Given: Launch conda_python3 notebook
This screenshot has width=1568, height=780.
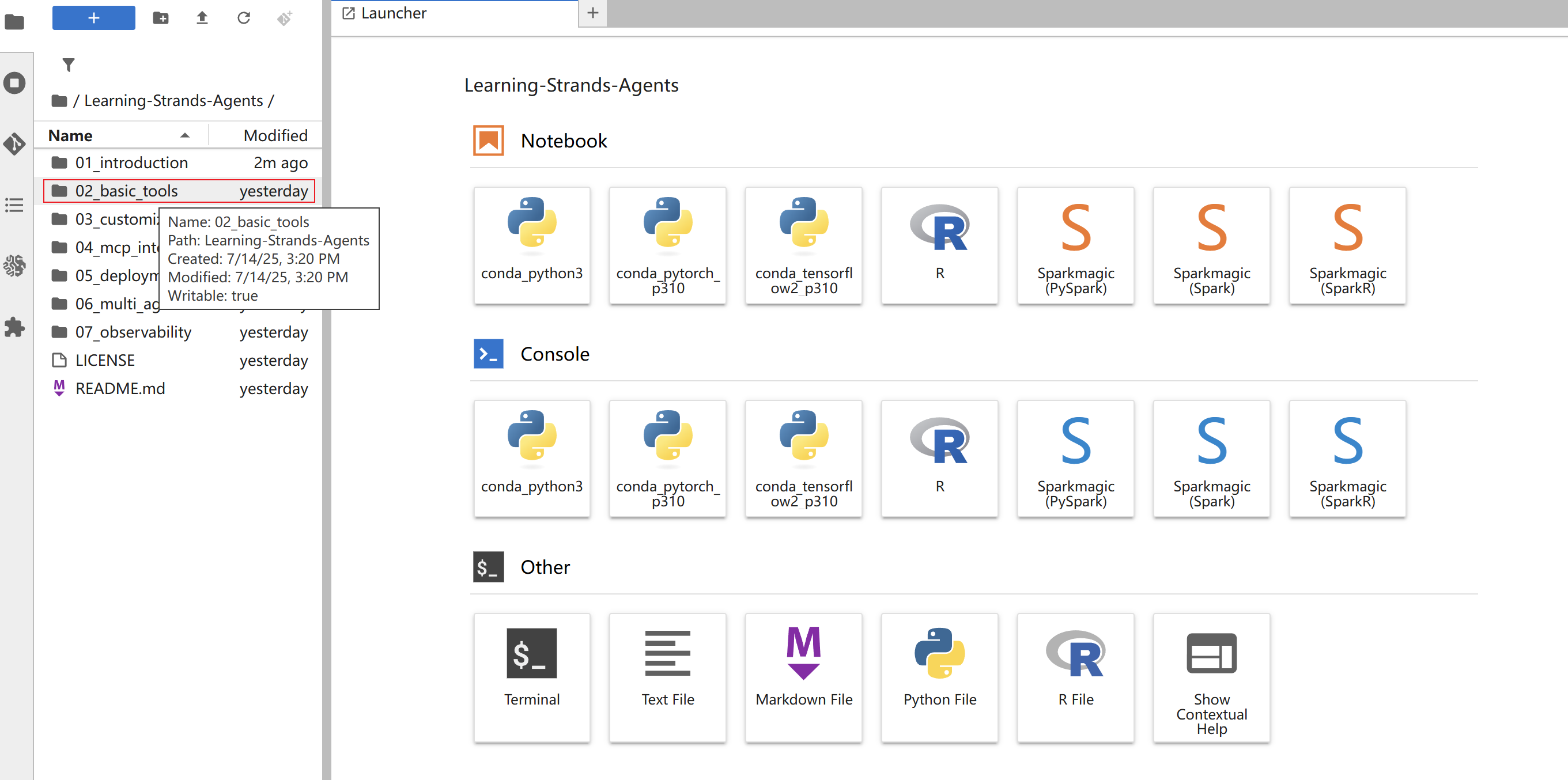Looking at the screenshot, I should [532, 245].
